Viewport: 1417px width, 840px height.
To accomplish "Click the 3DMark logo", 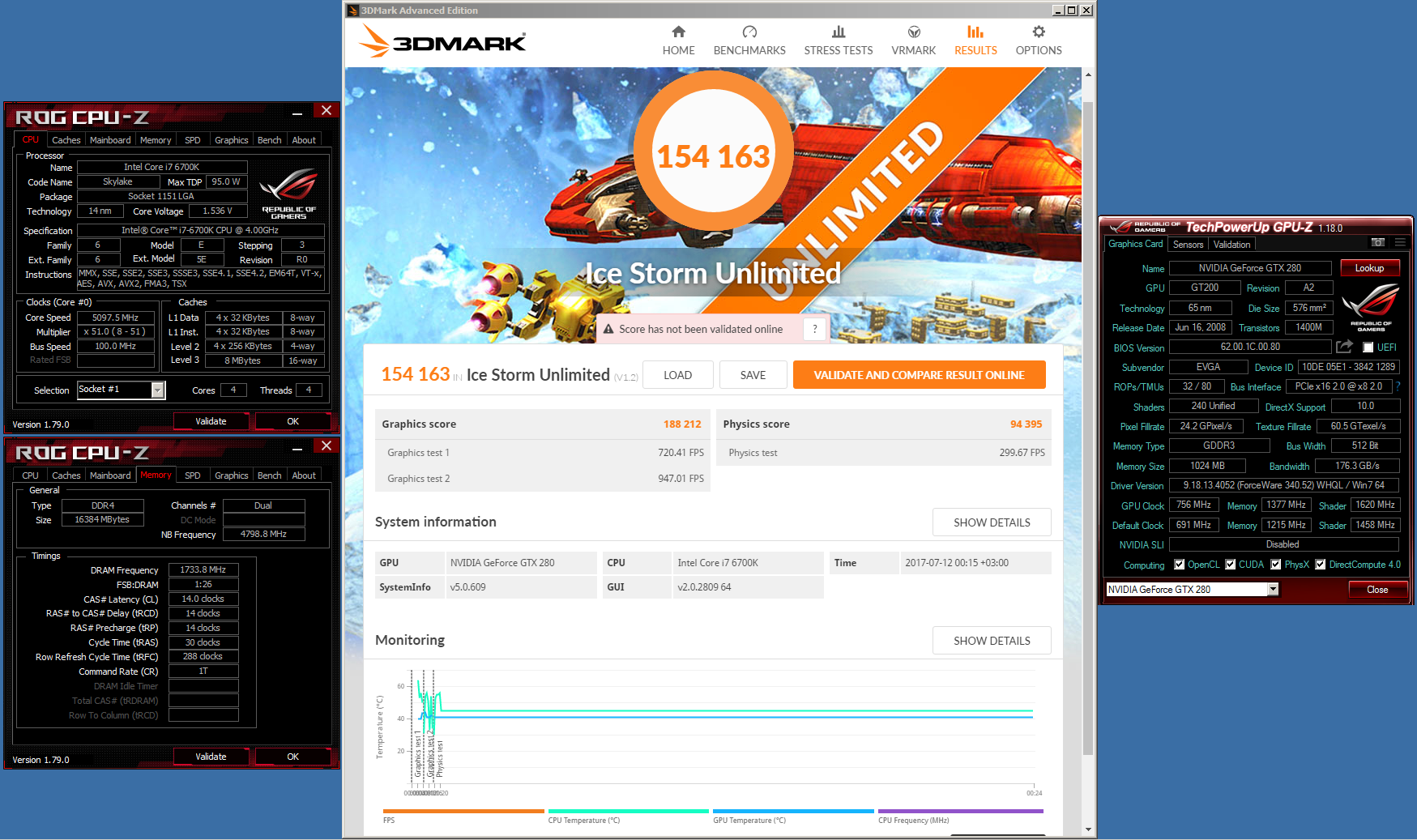I will (x=443, y=41).
